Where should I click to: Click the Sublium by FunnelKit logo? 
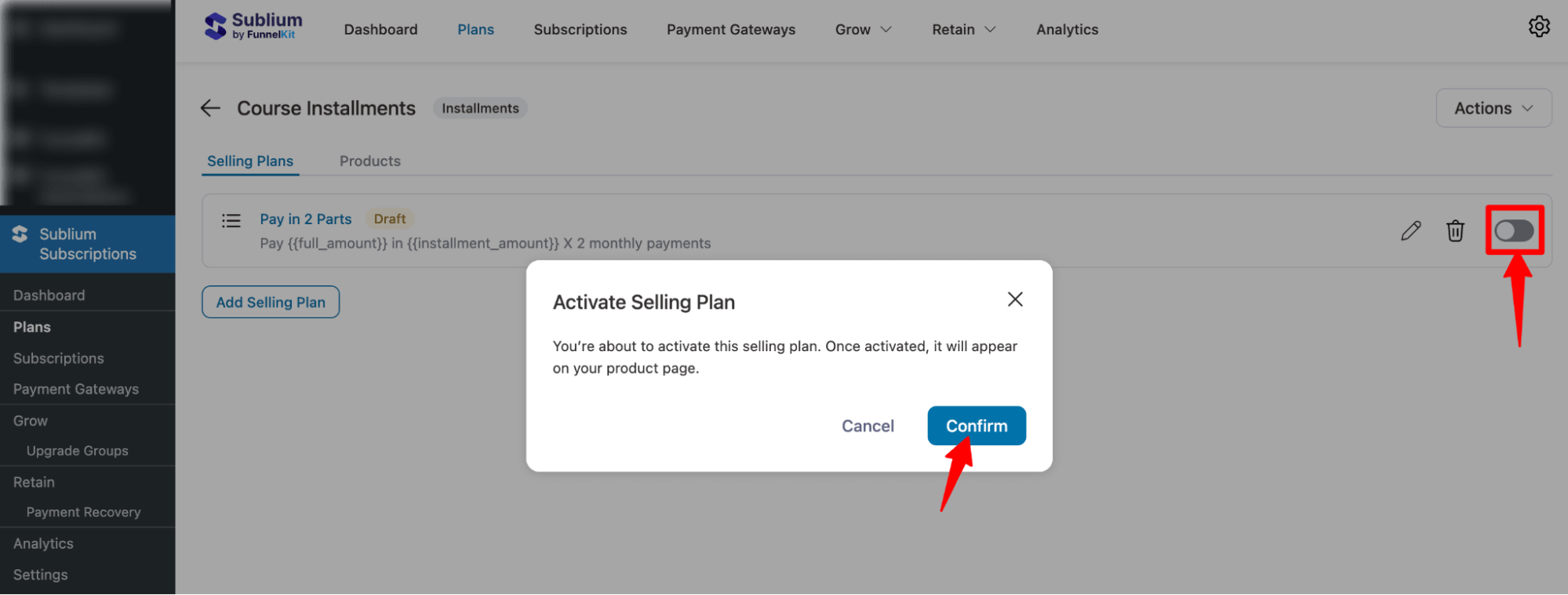[x=253, y=26]
